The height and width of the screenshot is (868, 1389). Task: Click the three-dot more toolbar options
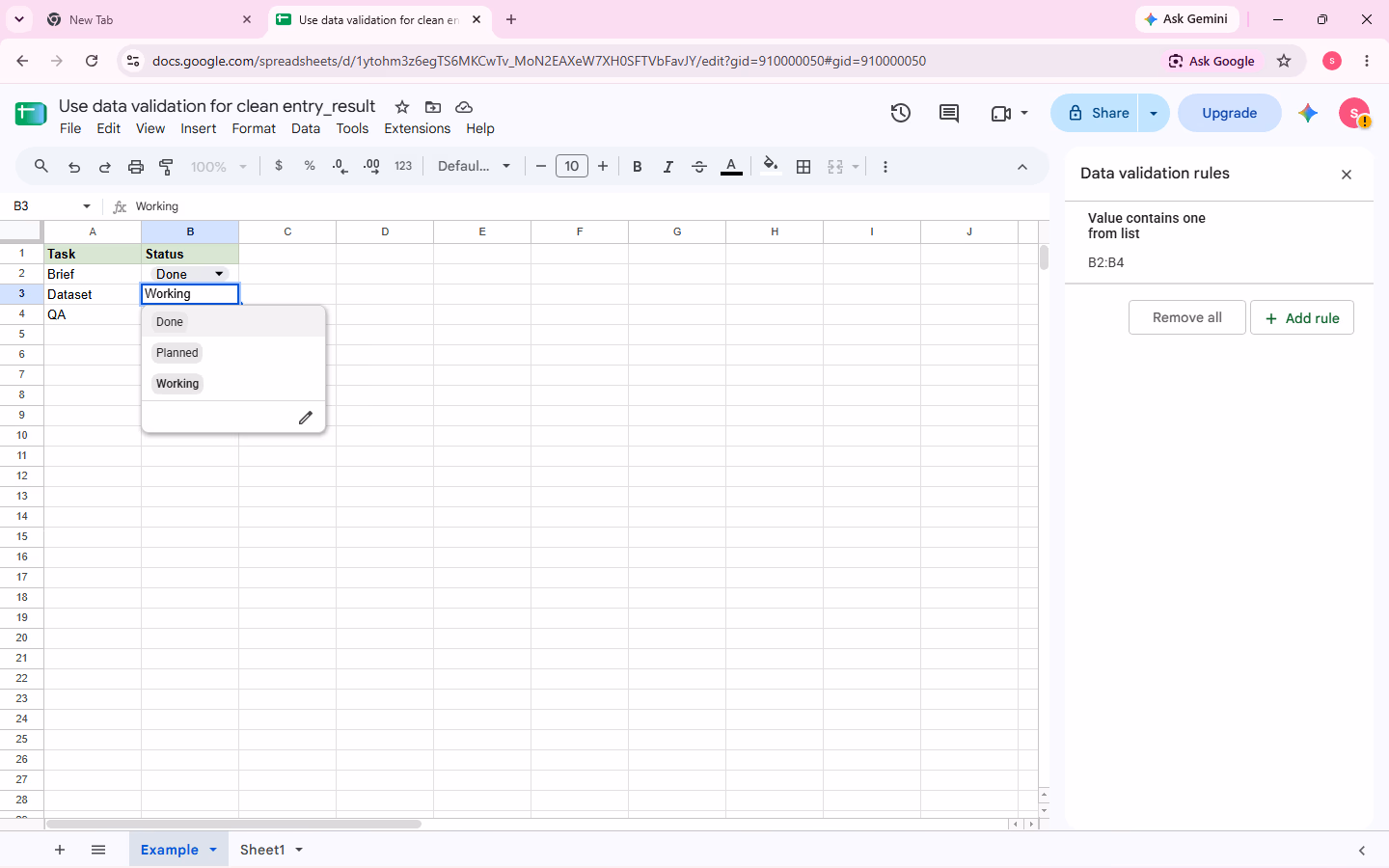[x=885, y=167]
